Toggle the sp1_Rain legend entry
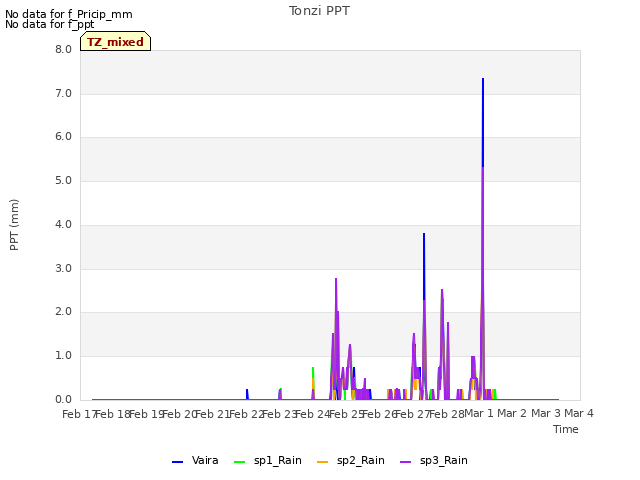Viewport: 640px width, 480px height. pos(268,461)
